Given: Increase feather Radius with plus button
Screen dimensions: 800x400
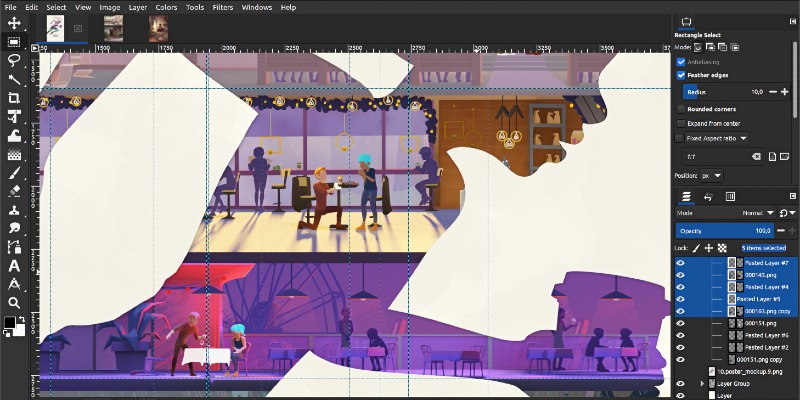Looking at the screenshot, I should coord(785,92).
